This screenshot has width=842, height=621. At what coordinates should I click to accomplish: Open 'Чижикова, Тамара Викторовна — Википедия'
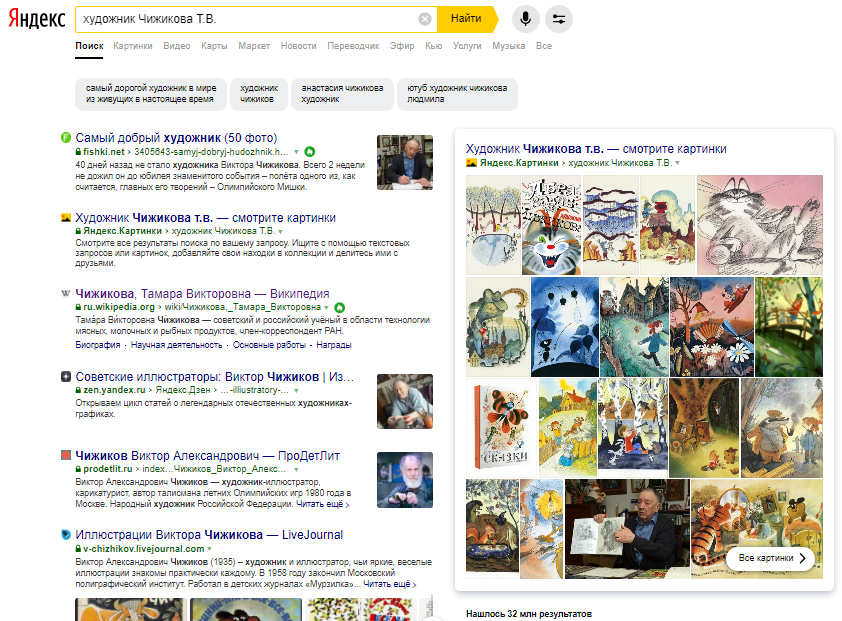click(202, 294)
